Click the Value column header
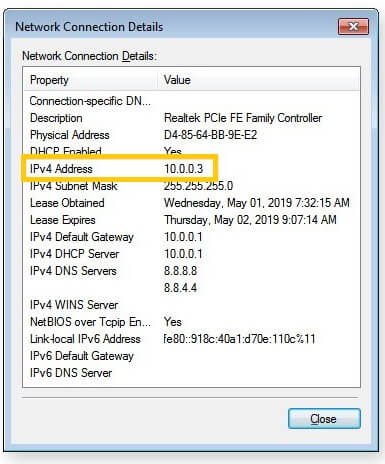Viewport: 385px width, 464px height. (259, 80)
